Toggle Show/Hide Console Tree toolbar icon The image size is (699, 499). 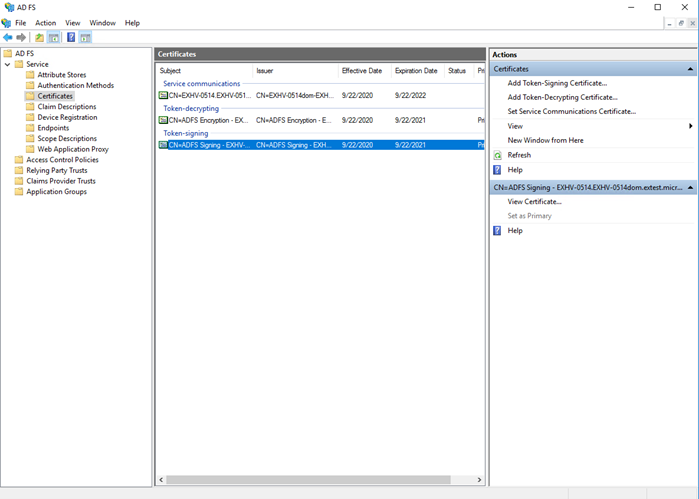click(54, 37)
